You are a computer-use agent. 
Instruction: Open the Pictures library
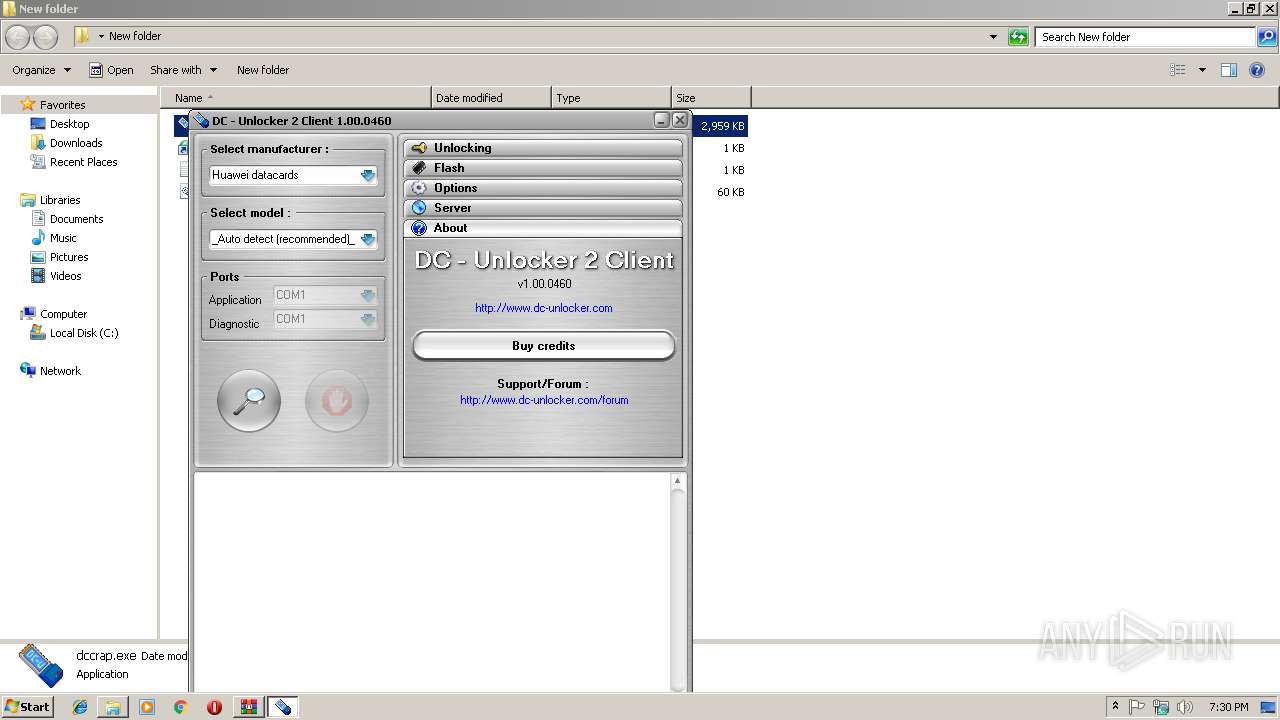[x=69, y=257]
